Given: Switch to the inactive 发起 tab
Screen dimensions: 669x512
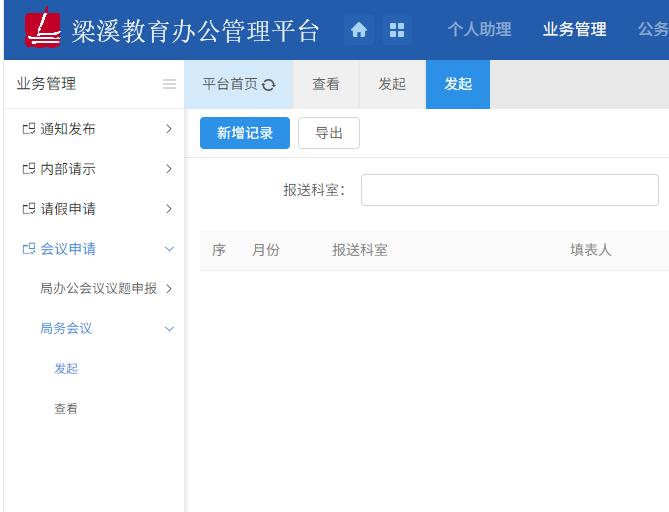Looking at the screenshot, I should (x=392, y=84).
